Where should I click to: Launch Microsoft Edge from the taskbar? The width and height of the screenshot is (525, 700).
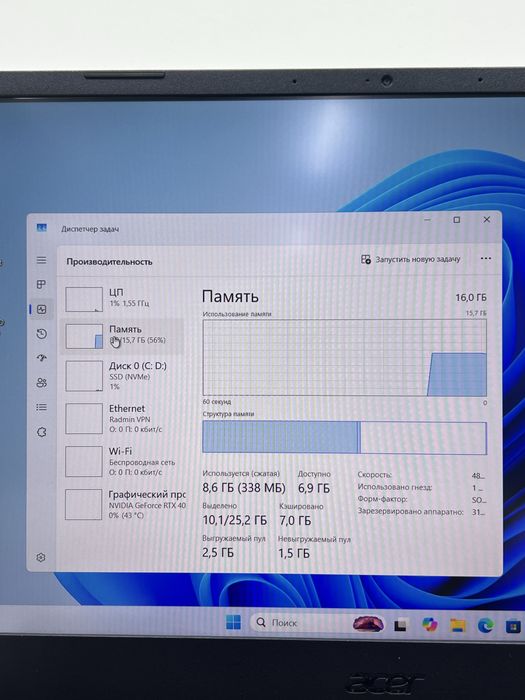(x=486, y=625)
